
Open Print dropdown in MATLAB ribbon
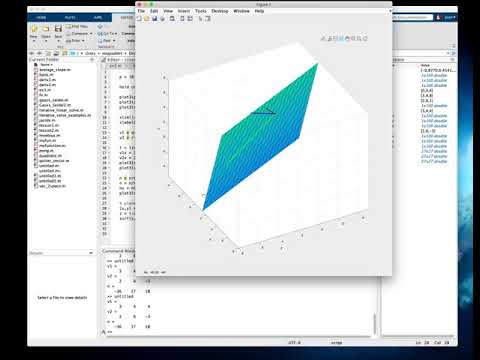pyautogui.click(x=75, y=41)
